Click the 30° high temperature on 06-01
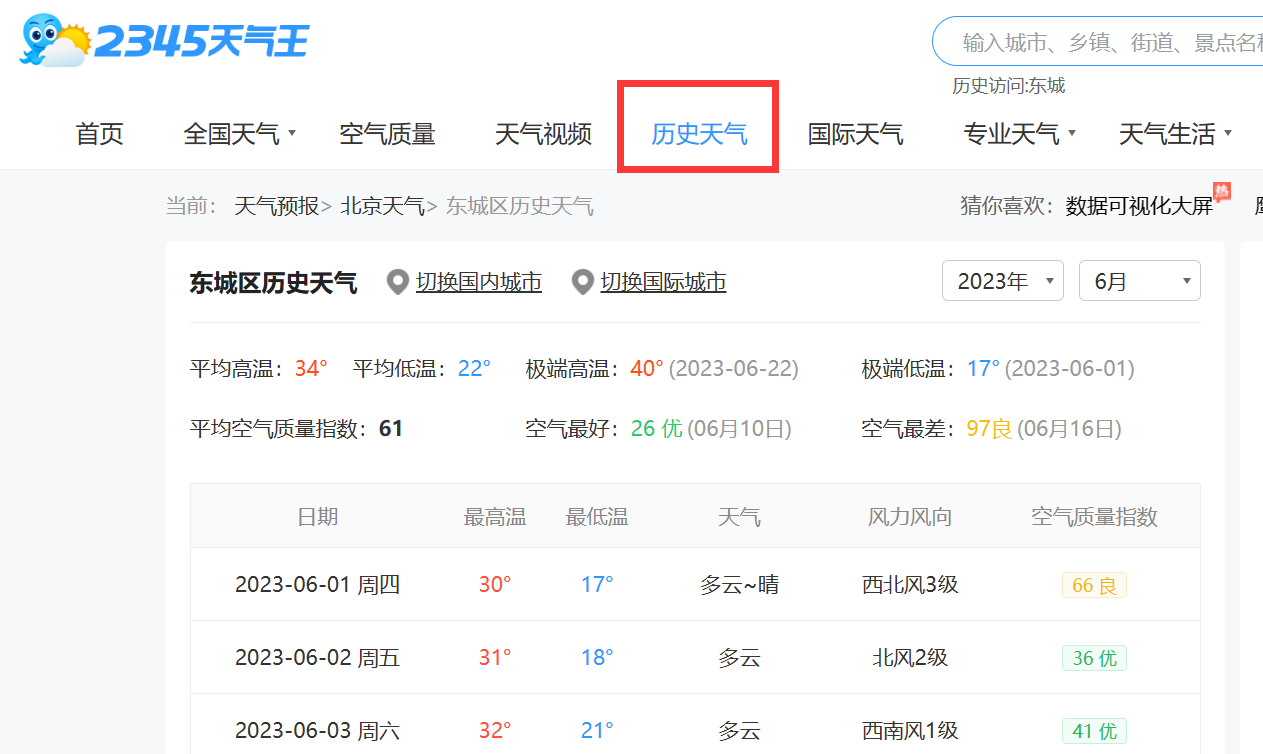The height and width of the screenshot is (754, 1263). (x=495, y=585)
